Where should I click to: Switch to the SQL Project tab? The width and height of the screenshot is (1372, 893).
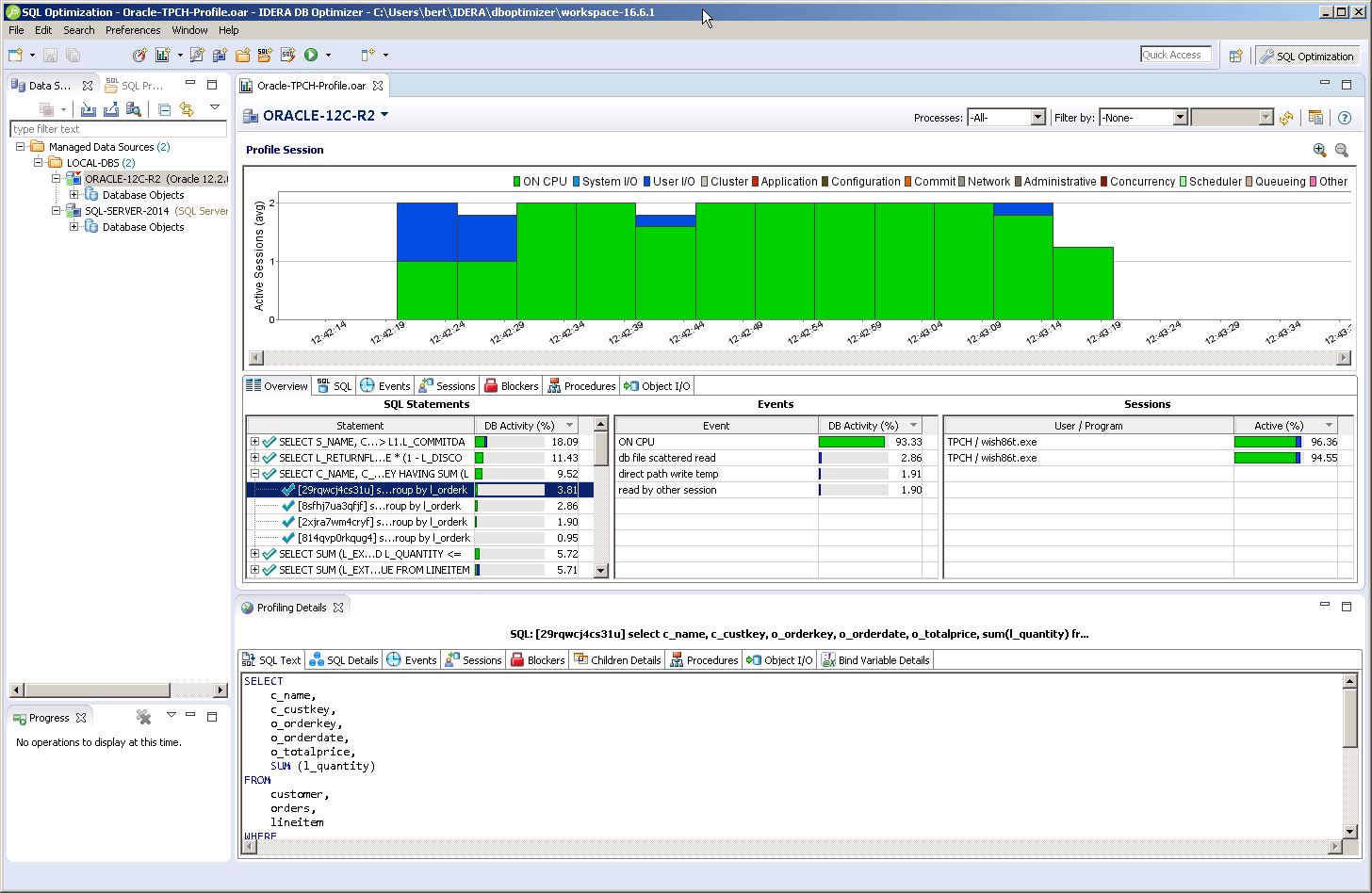[x=134, y=86]
